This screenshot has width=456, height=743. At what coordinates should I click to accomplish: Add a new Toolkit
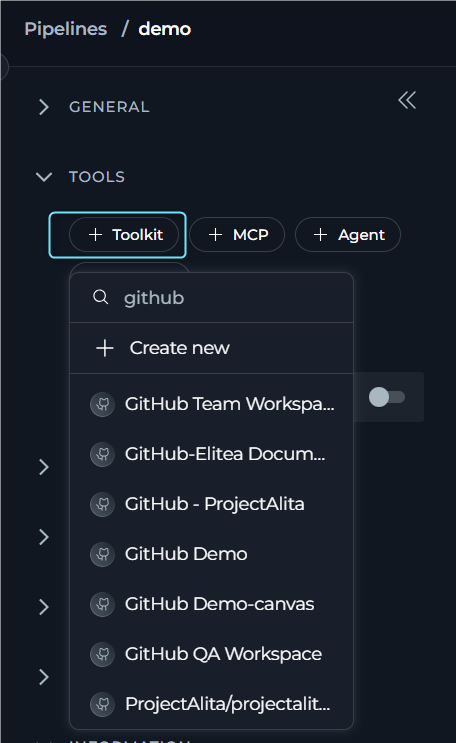[x=124, y=235]
